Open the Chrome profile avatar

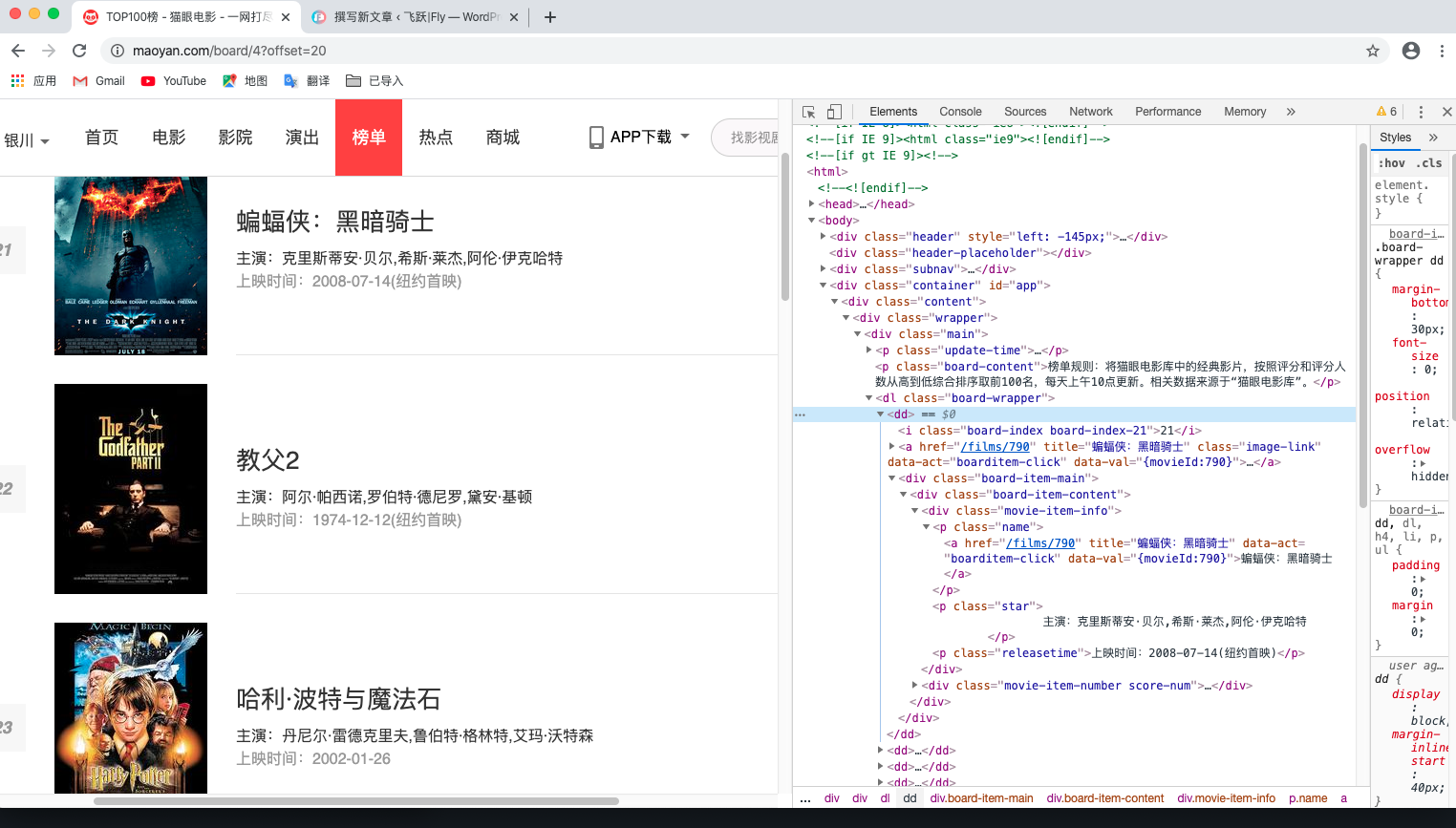tap(1411, 51)
